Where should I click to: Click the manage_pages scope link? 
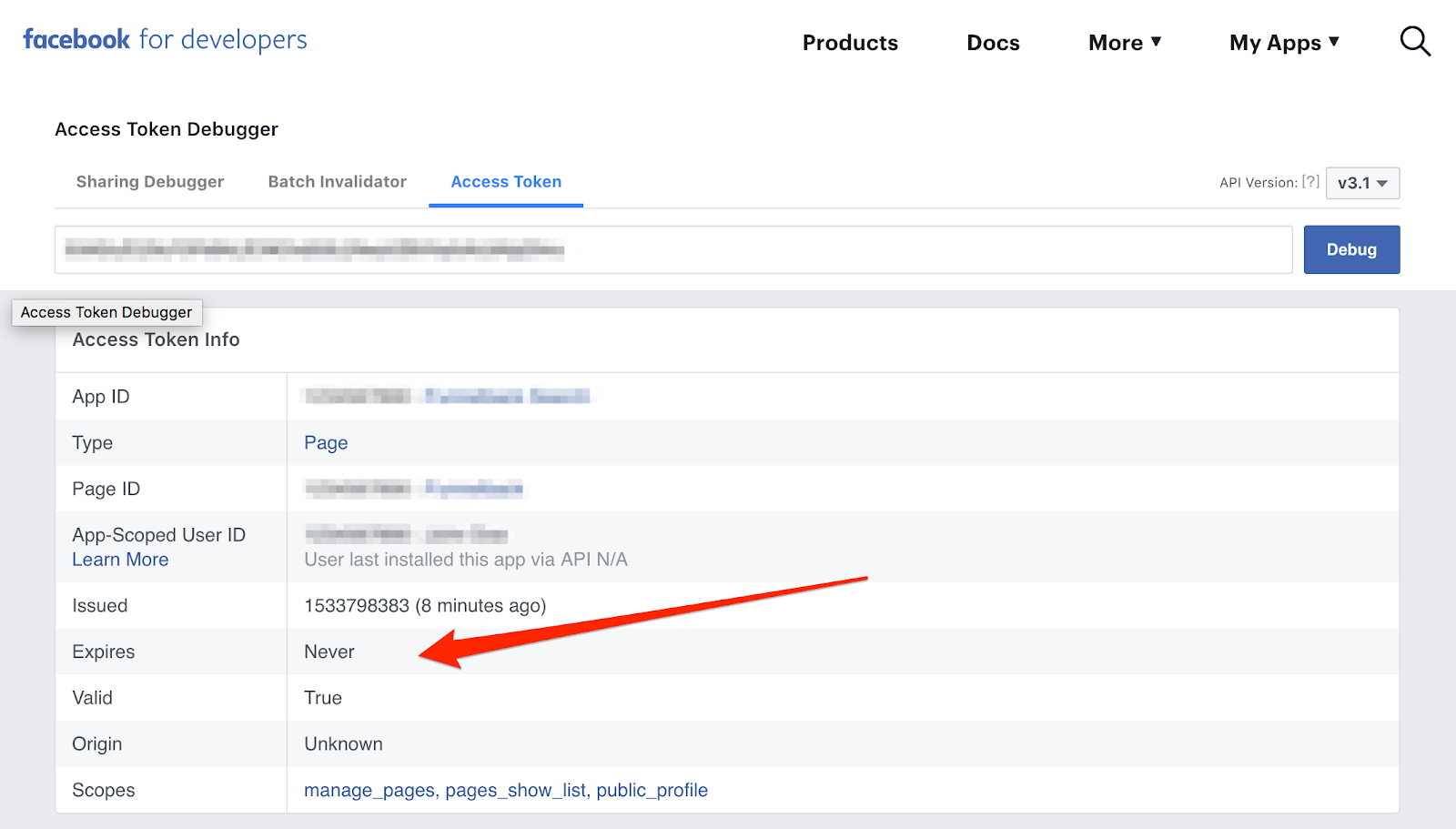pos(369,790)
